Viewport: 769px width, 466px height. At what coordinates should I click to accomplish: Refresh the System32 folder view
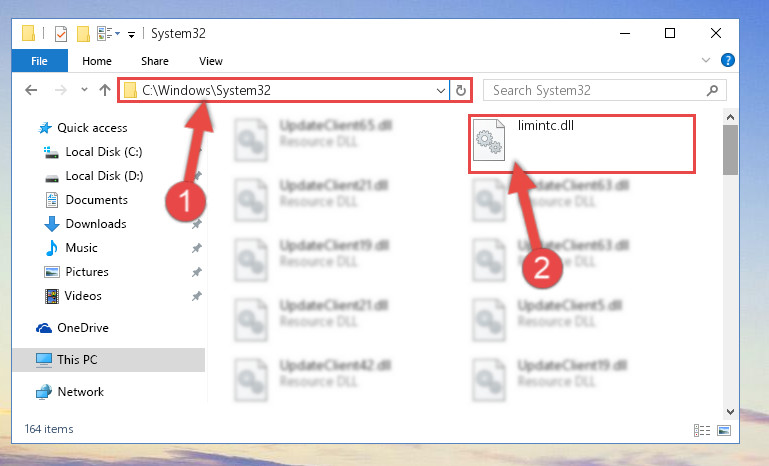click(x=461, y=90)
